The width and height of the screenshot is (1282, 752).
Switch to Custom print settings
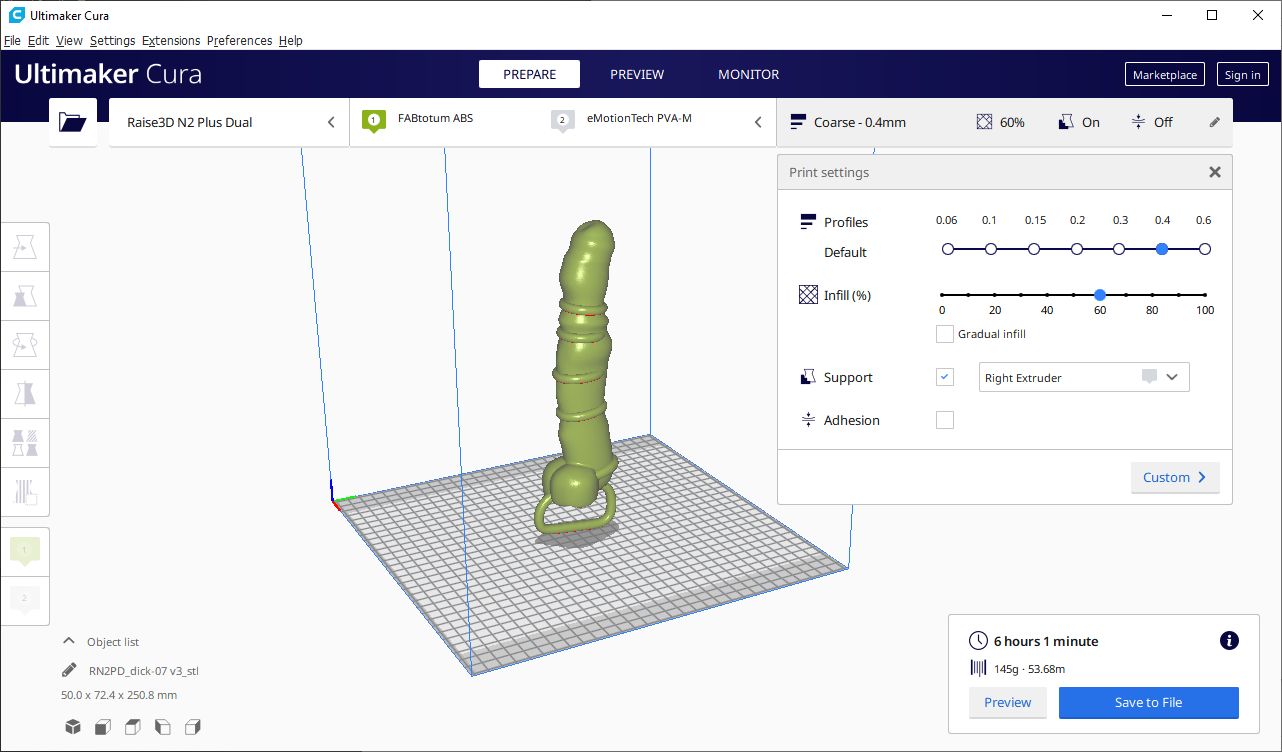1175,477
